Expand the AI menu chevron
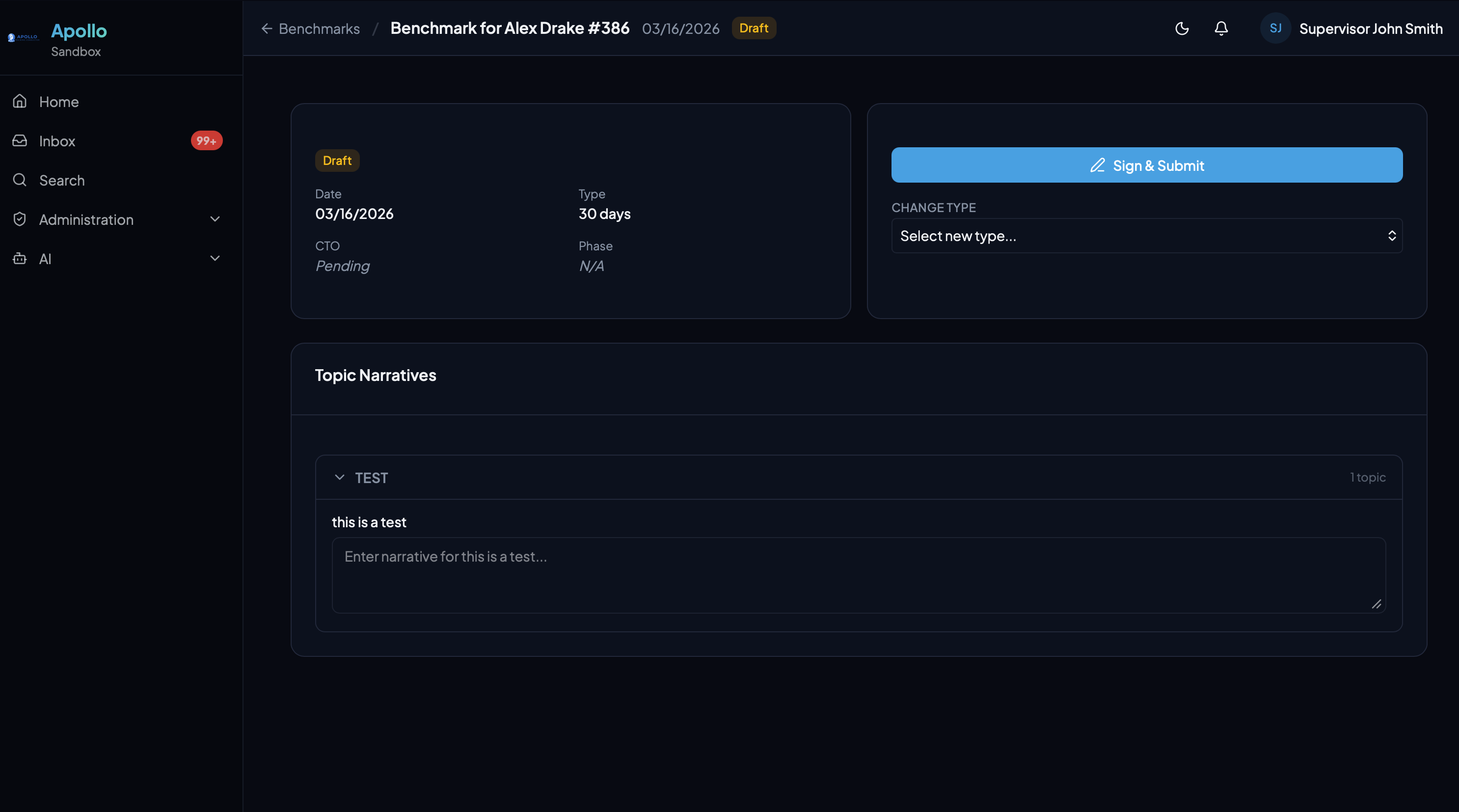 click(x=215, y=259)
